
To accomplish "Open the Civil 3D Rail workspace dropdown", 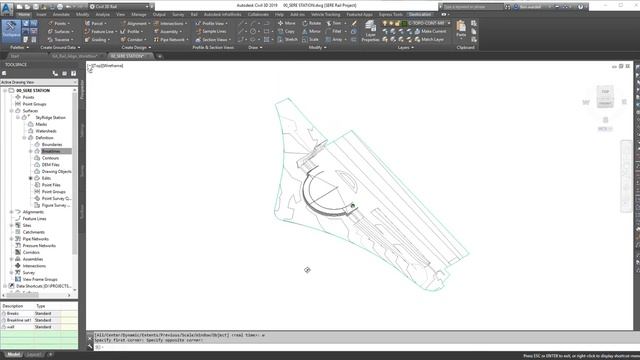I will (120, 7).
